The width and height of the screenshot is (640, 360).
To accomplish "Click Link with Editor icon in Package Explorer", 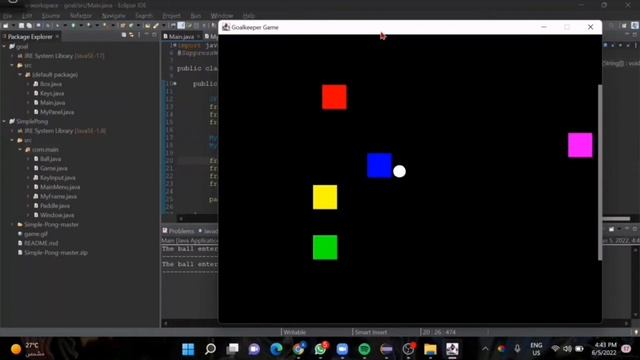I will tap(131, 36).
